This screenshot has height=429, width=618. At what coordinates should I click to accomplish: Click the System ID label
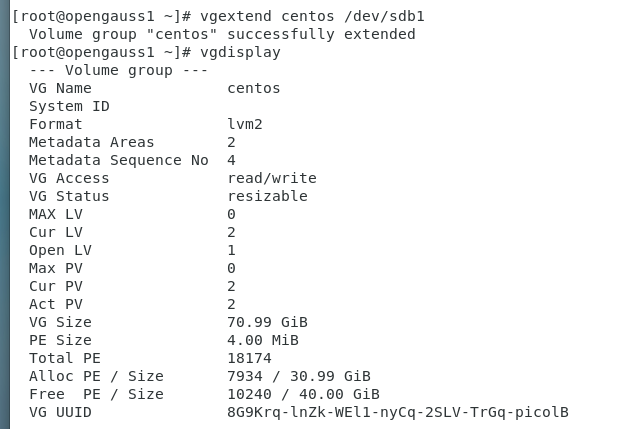[x=69, y=106]
